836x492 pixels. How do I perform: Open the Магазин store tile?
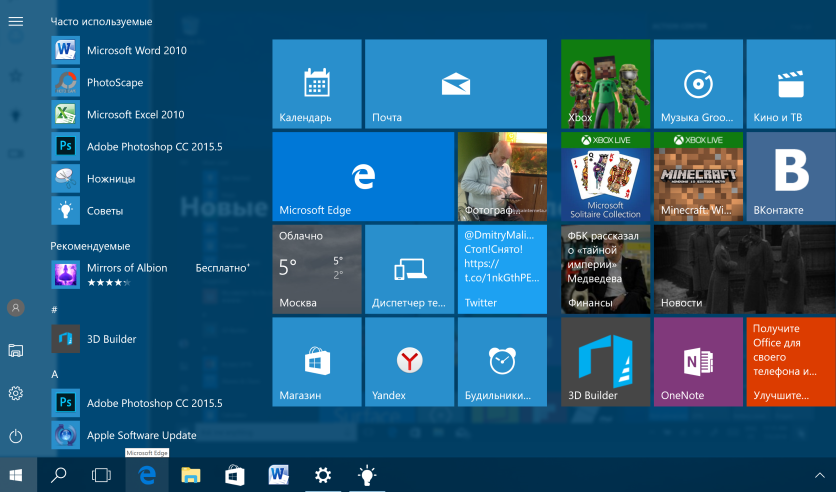pyautogui.click(x=317, y=362)
